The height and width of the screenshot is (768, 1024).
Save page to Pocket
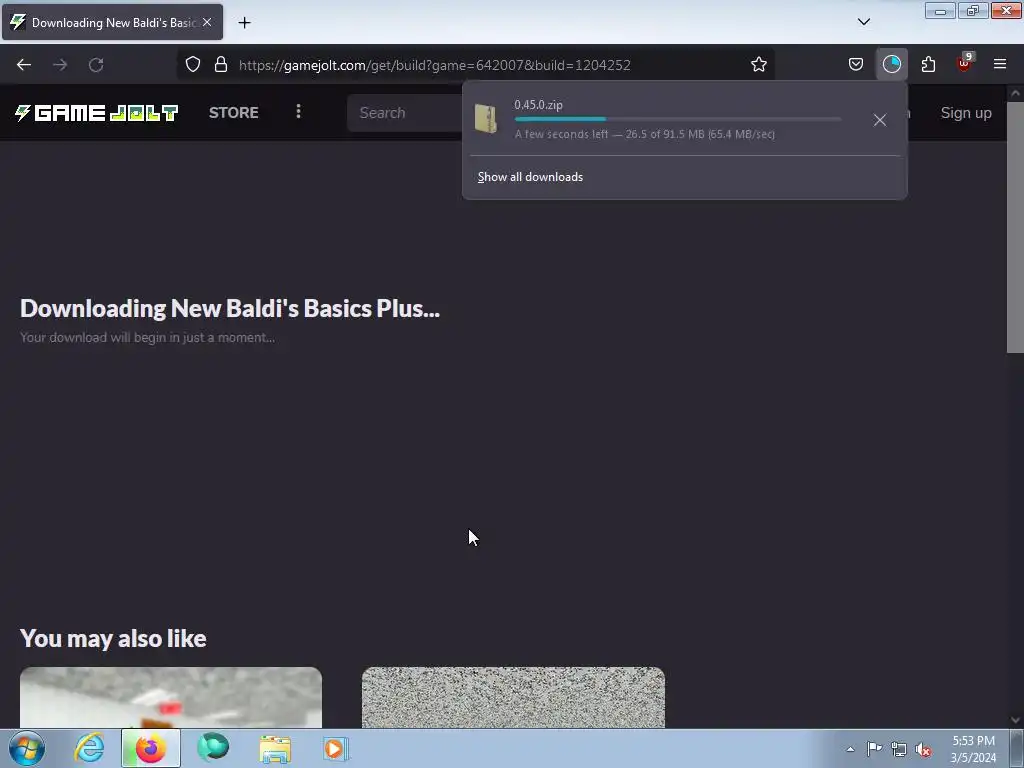tap(856, 65)
